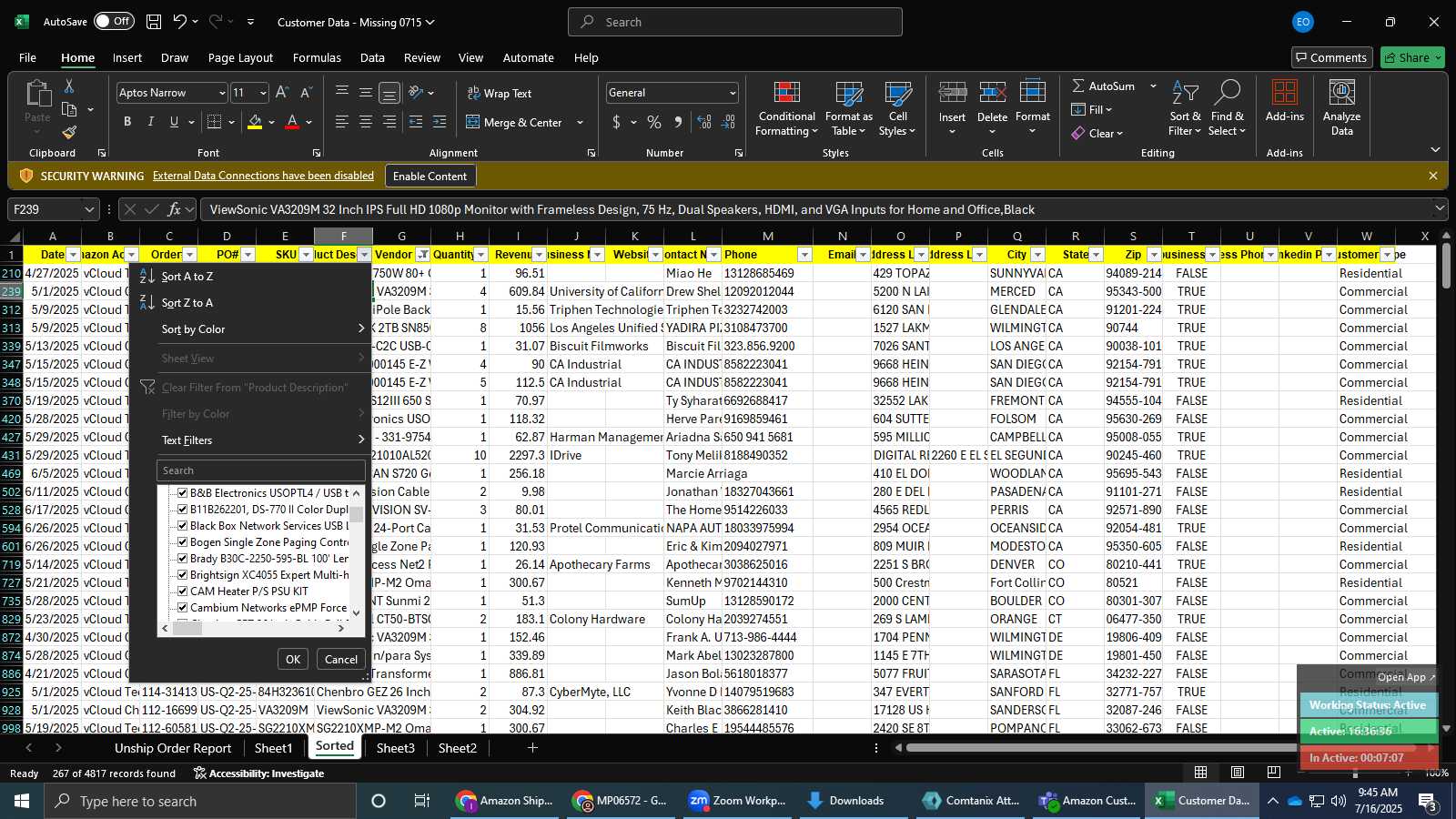Open External Data Connections disabled link

click(x=263, y=176)
